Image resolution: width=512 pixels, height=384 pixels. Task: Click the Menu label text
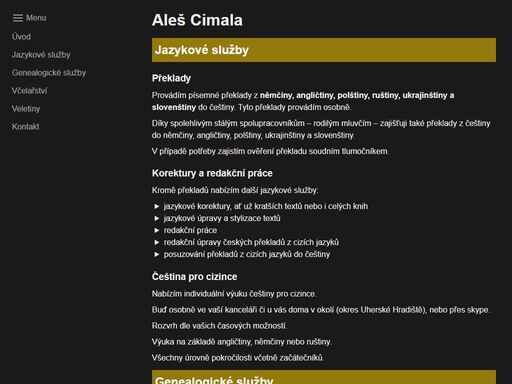point(36,18)
